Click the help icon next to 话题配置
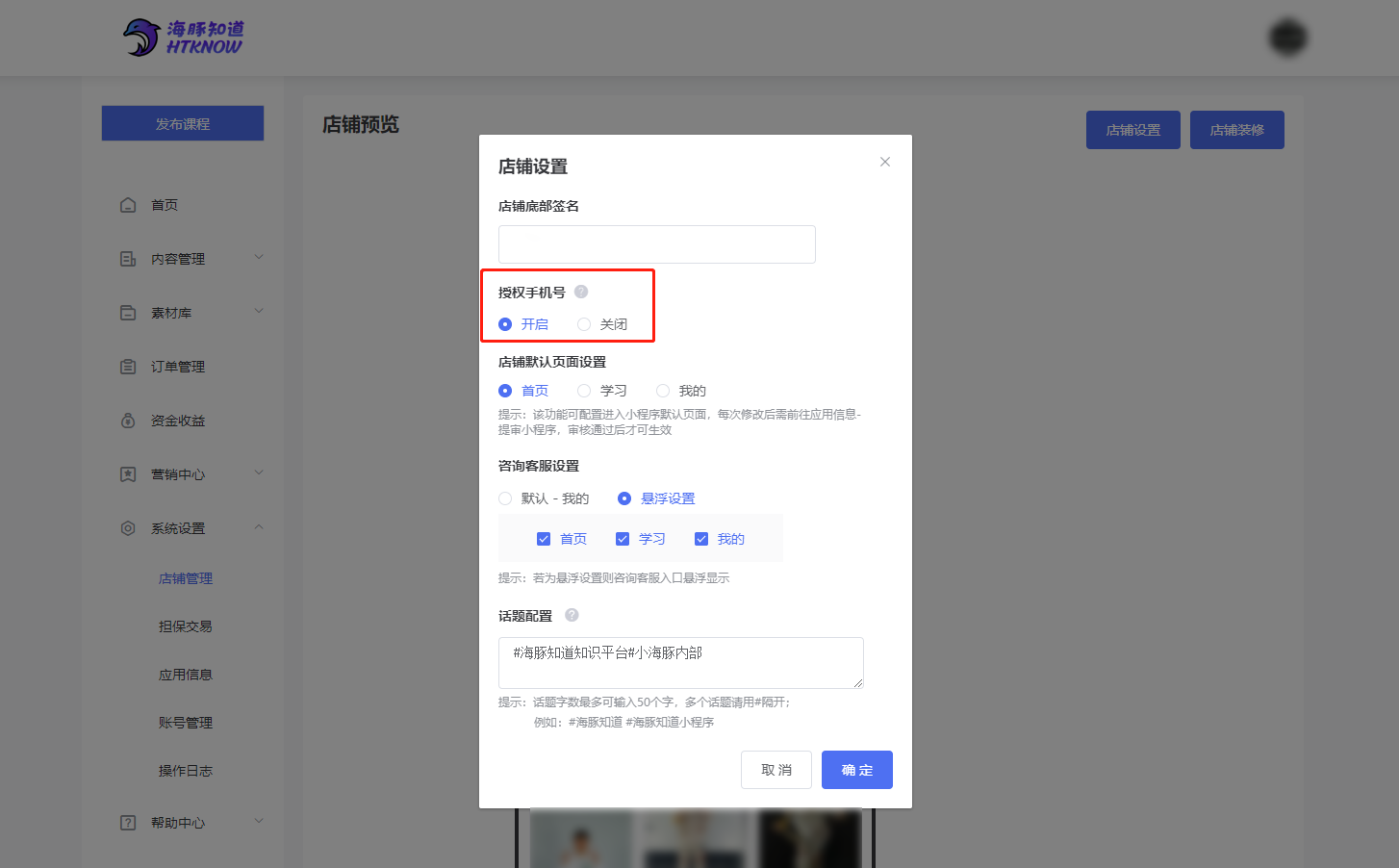 (572, 615)
